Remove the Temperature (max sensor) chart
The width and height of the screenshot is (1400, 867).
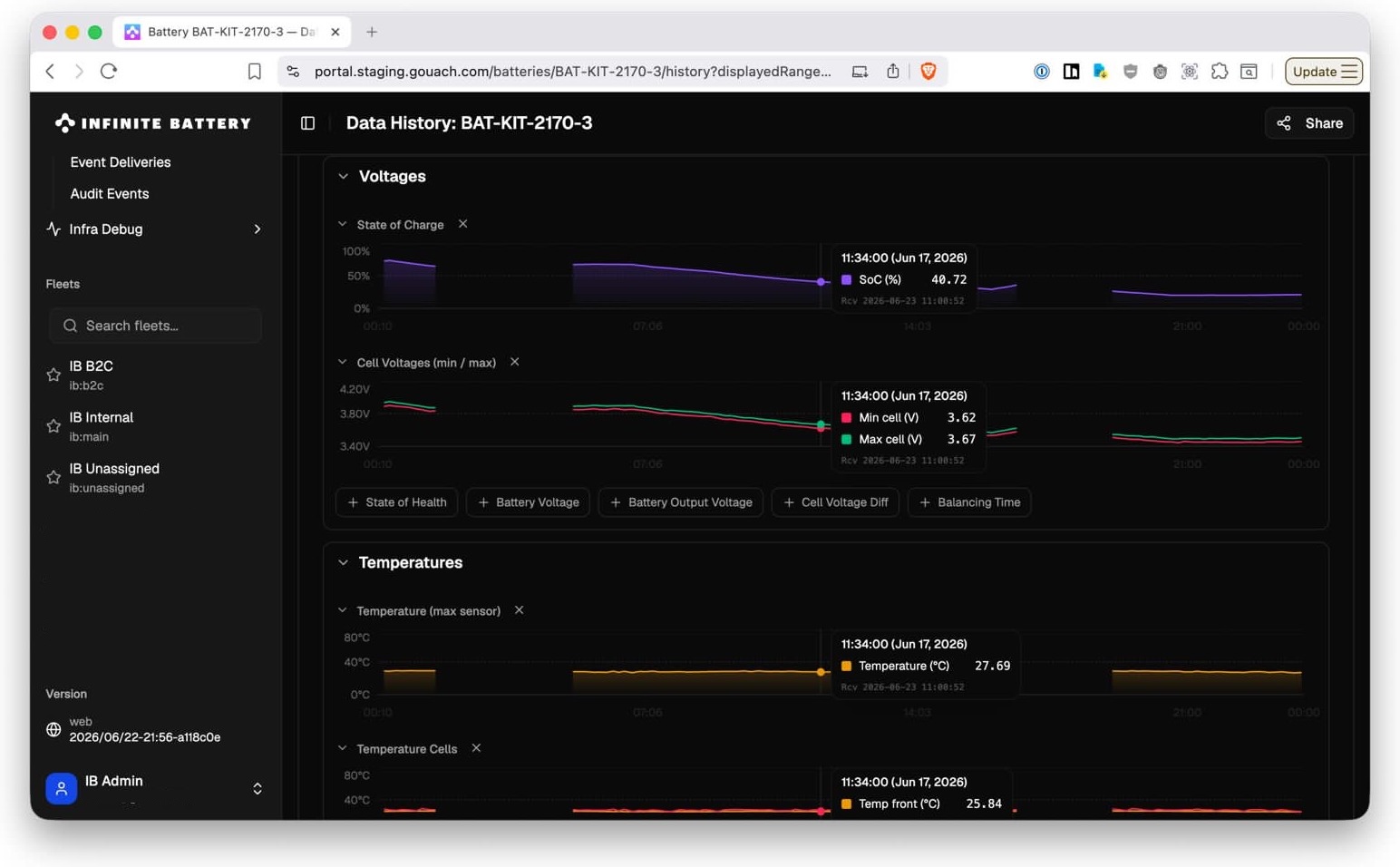coord(519,610)
